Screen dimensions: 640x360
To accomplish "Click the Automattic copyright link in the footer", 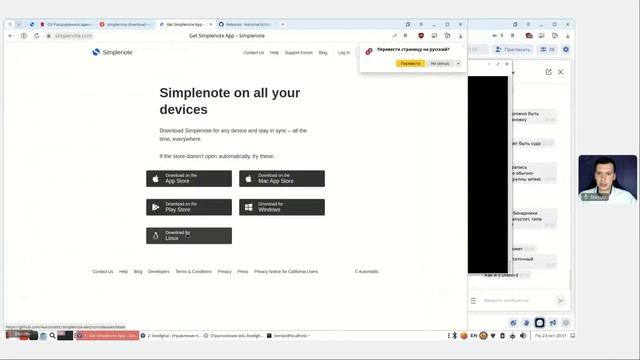I will tap(367, 271).
